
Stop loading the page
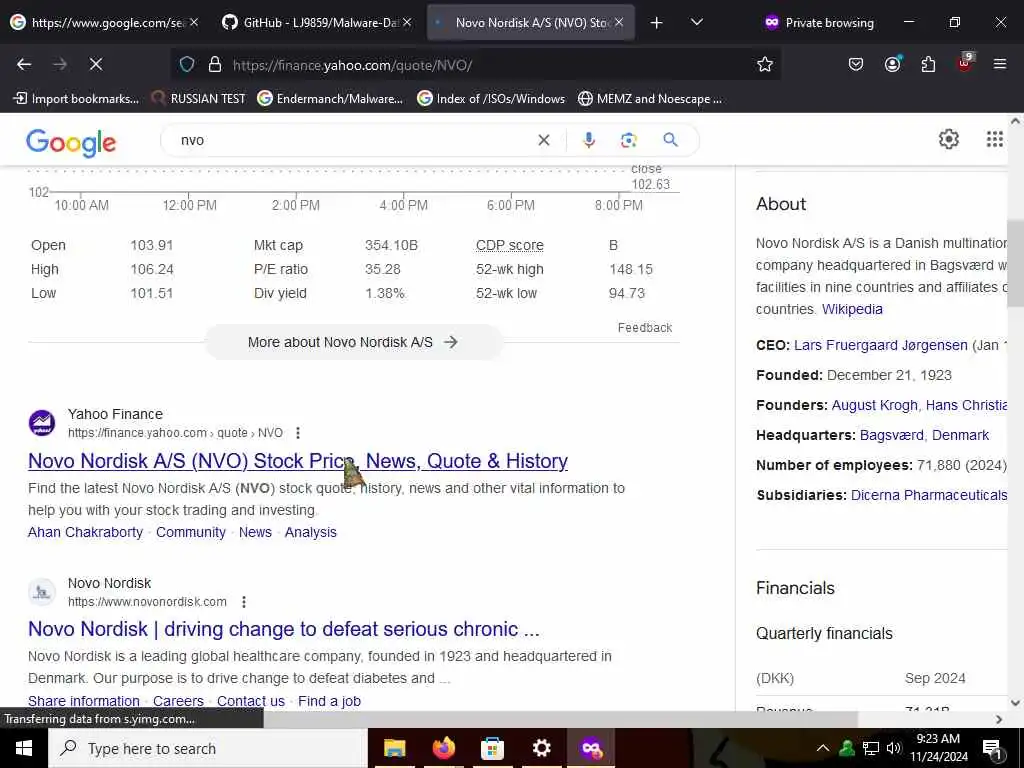[x=96, y=64]
